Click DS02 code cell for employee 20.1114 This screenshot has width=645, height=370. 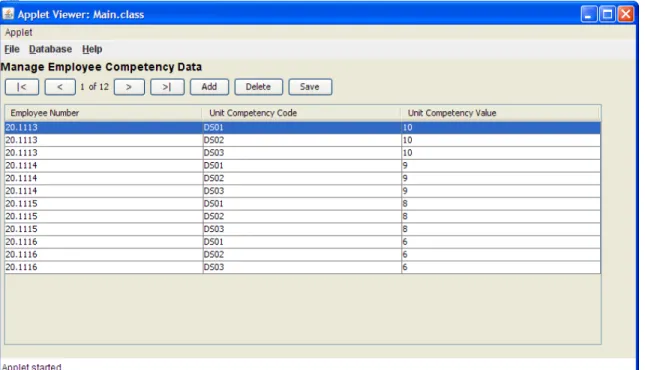click(x=302, y=178)
